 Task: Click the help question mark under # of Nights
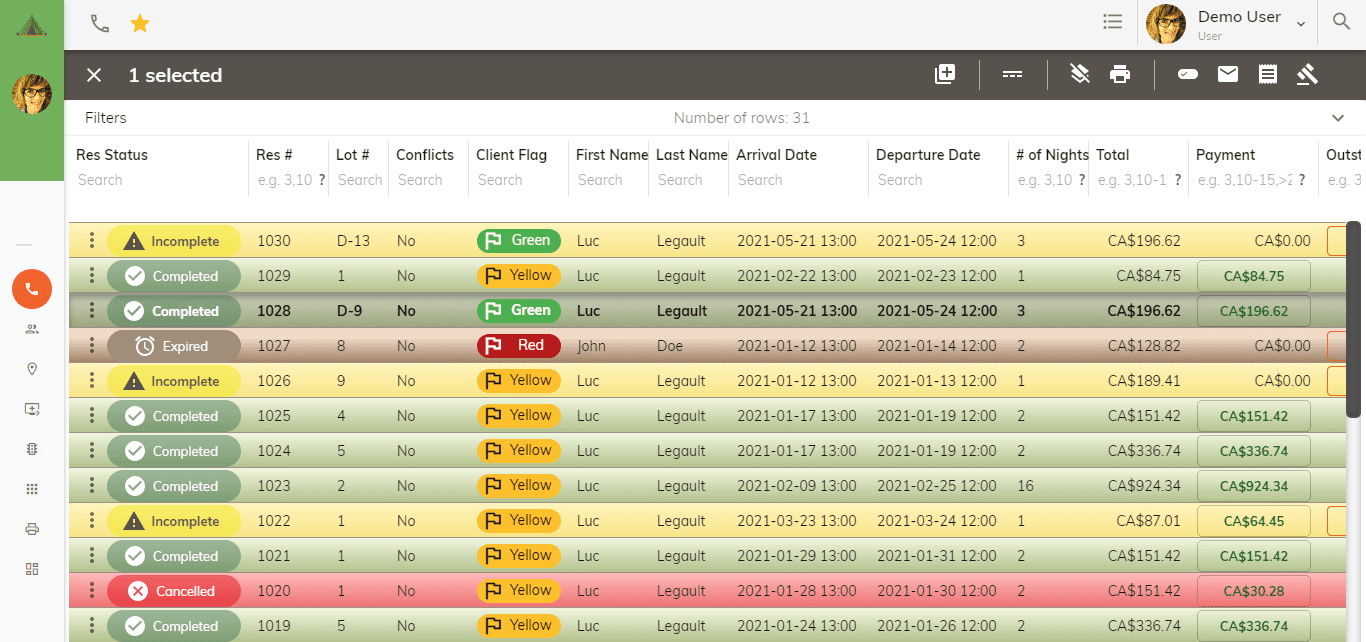[1081, 180]
